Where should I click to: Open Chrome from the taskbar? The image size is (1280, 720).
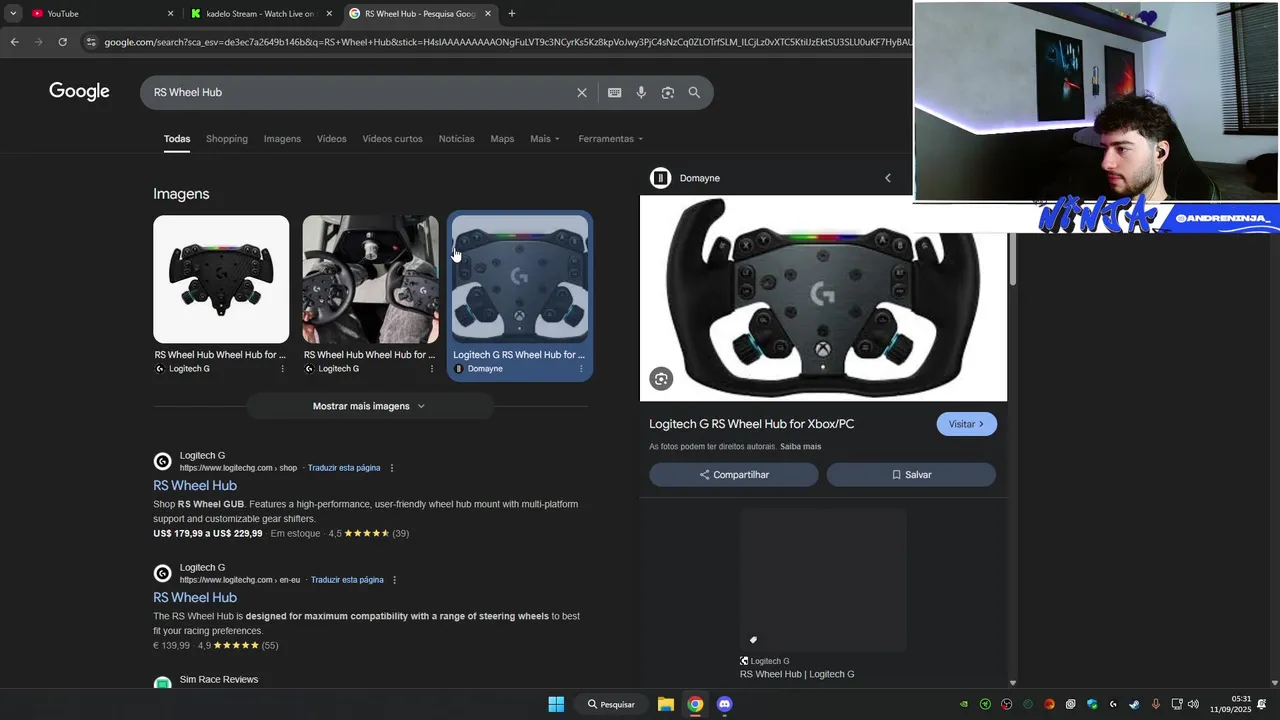tap(695, 704)
